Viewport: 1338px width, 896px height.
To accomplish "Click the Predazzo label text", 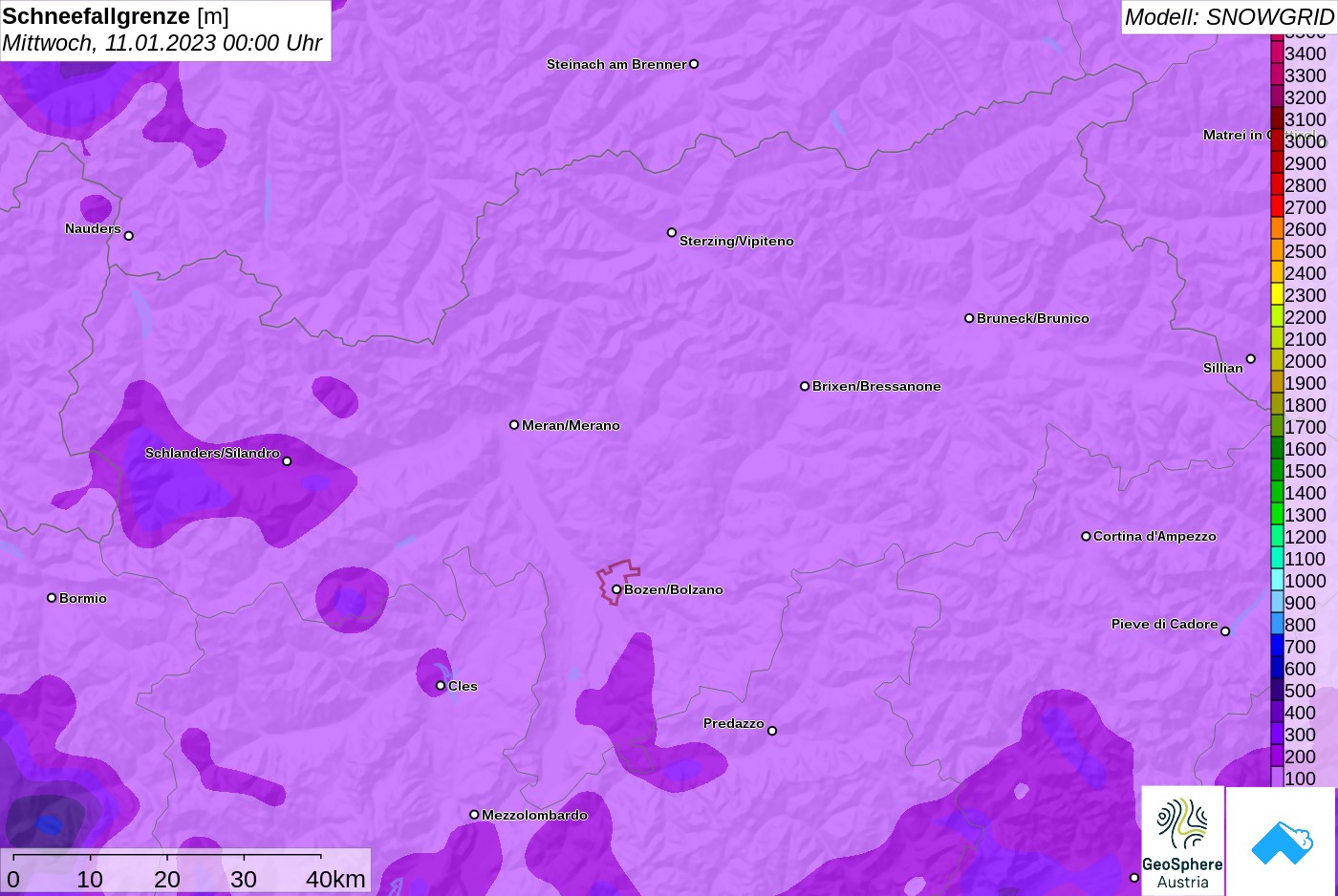I will click(734, 723).
